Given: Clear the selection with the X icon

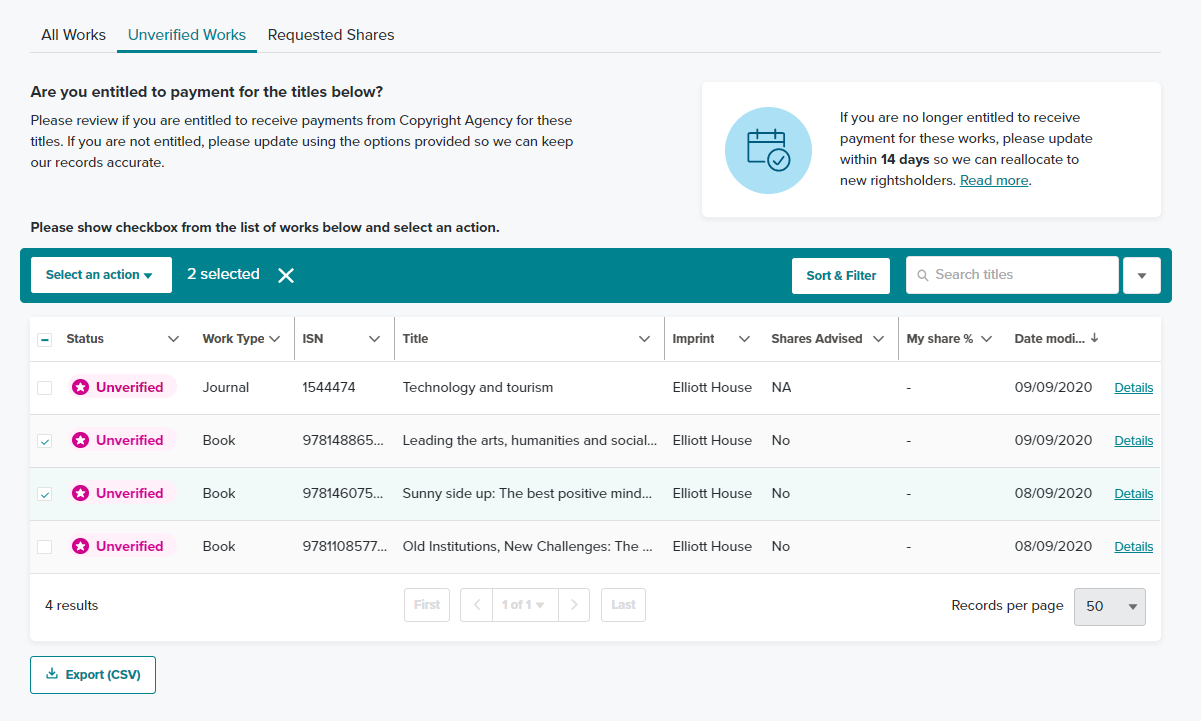Looking at the screenshot, I should [x=286, y=275].
